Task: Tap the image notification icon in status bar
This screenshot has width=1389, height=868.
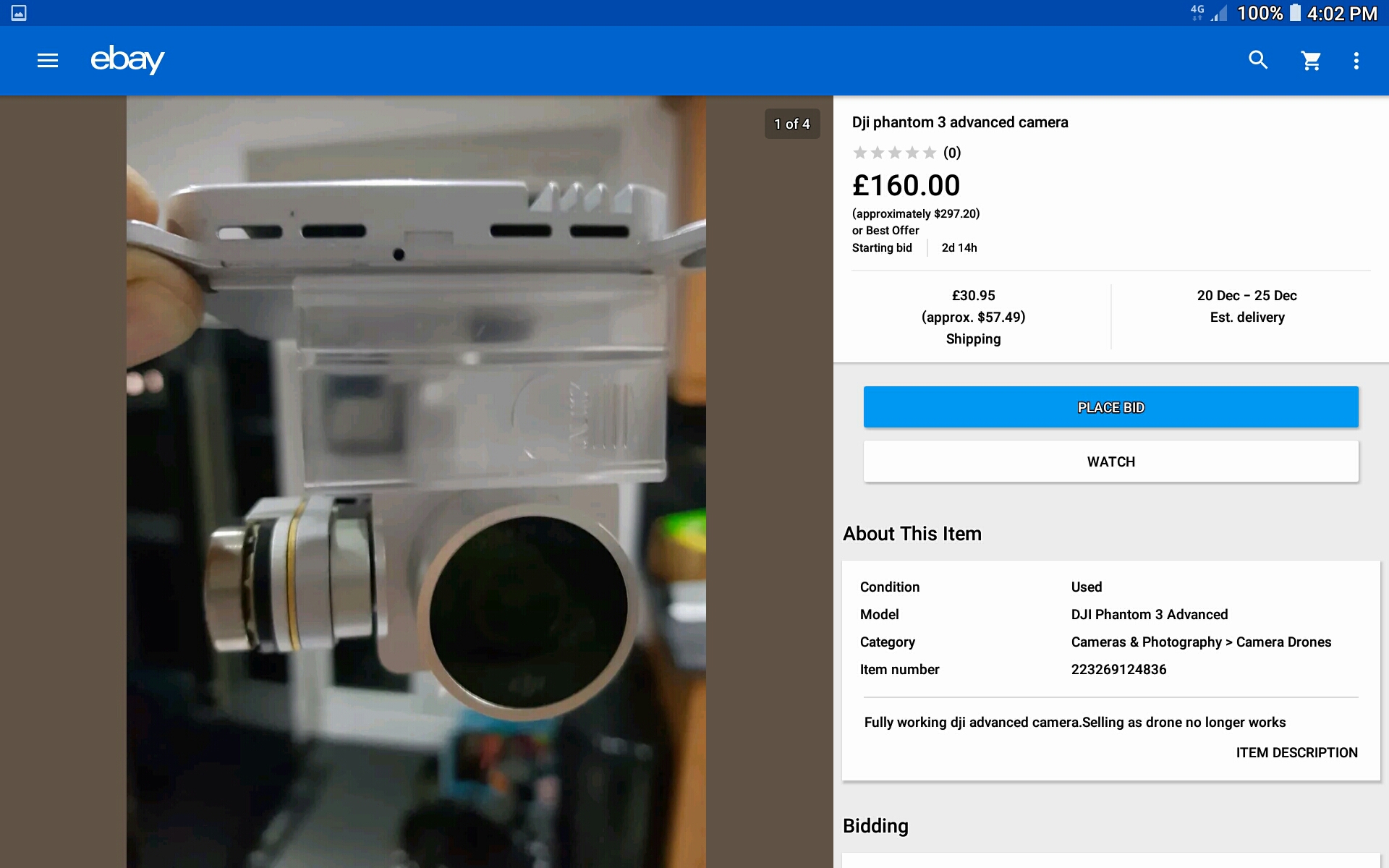Action: (x=19, y=13)
